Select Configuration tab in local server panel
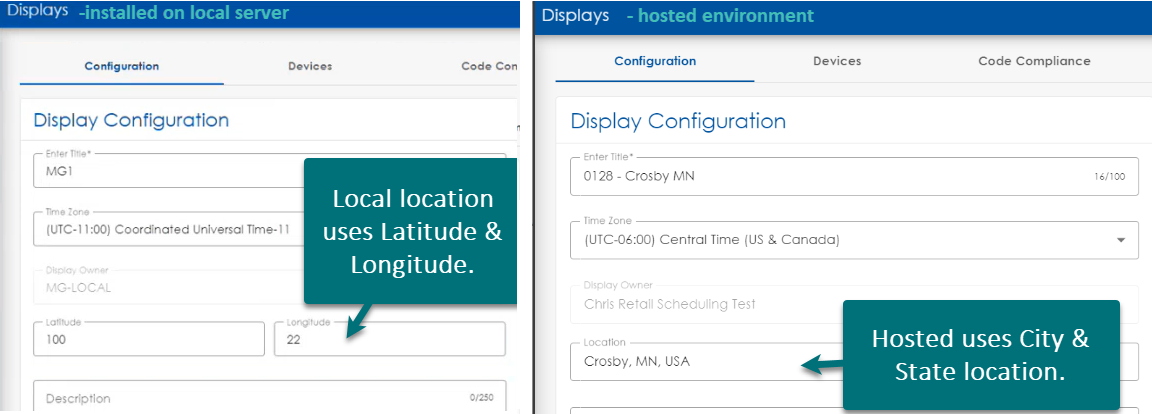 tap(121, 66)
